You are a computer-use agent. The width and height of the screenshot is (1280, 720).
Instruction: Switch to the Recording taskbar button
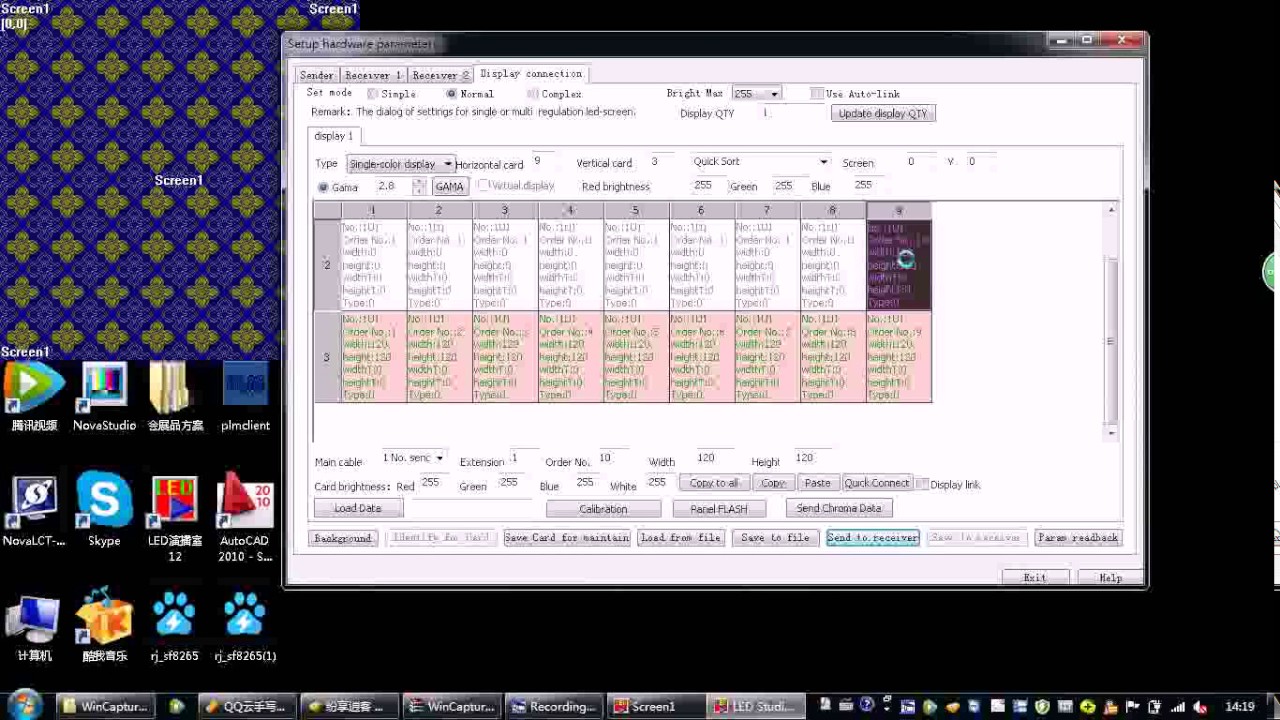click(553, 706)
